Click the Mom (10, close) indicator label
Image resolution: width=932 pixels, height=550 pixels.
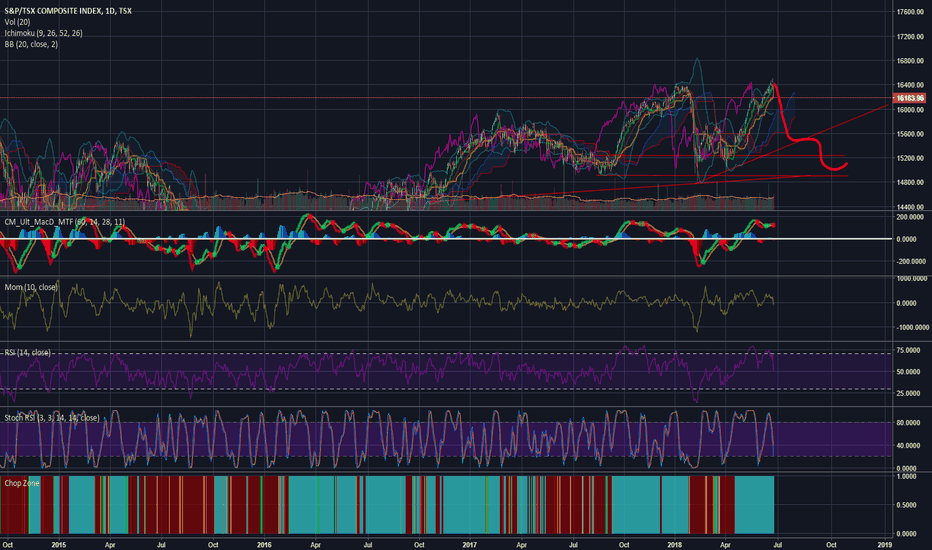tap(31, 287)
